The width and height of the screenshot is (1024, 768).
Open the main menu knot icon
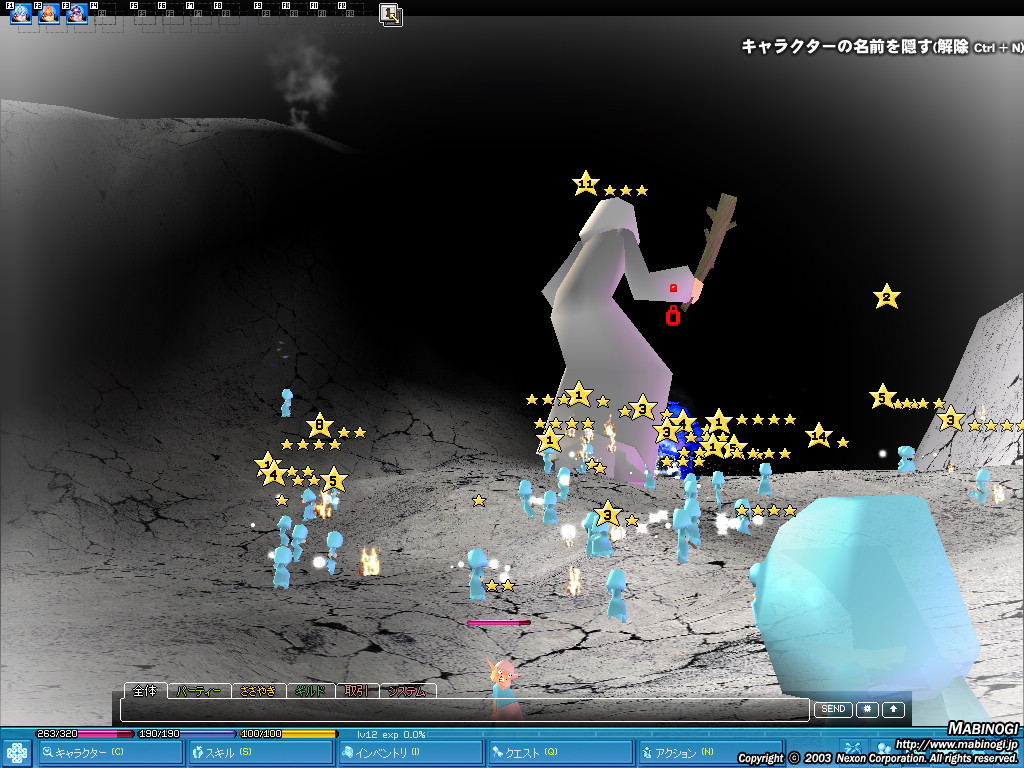point(17,754)
